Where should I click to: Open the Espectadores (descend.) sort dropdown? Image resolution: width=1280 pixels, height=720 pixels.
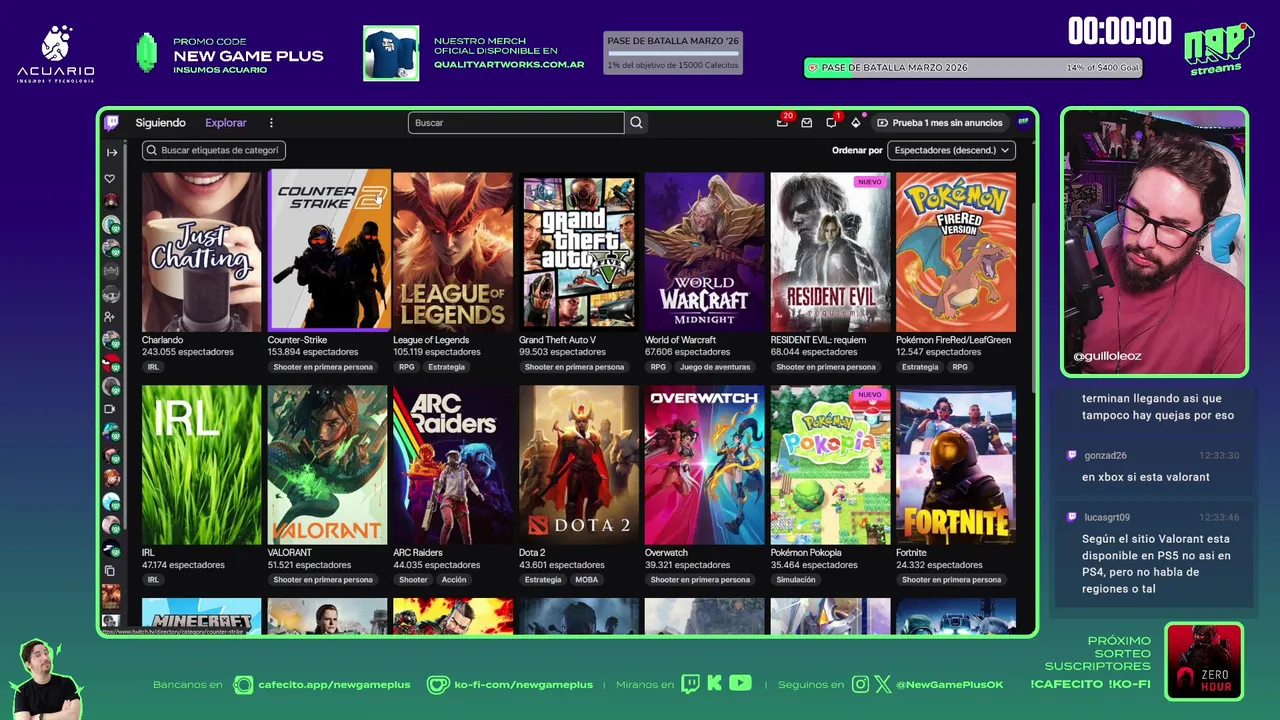(951, 150)
